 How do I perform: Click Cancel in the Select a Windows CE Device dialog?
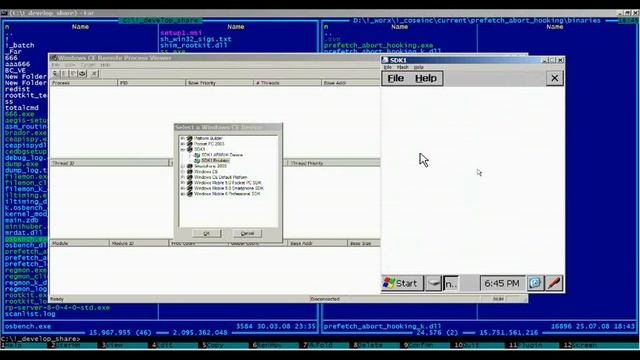(x=247, y=233)
